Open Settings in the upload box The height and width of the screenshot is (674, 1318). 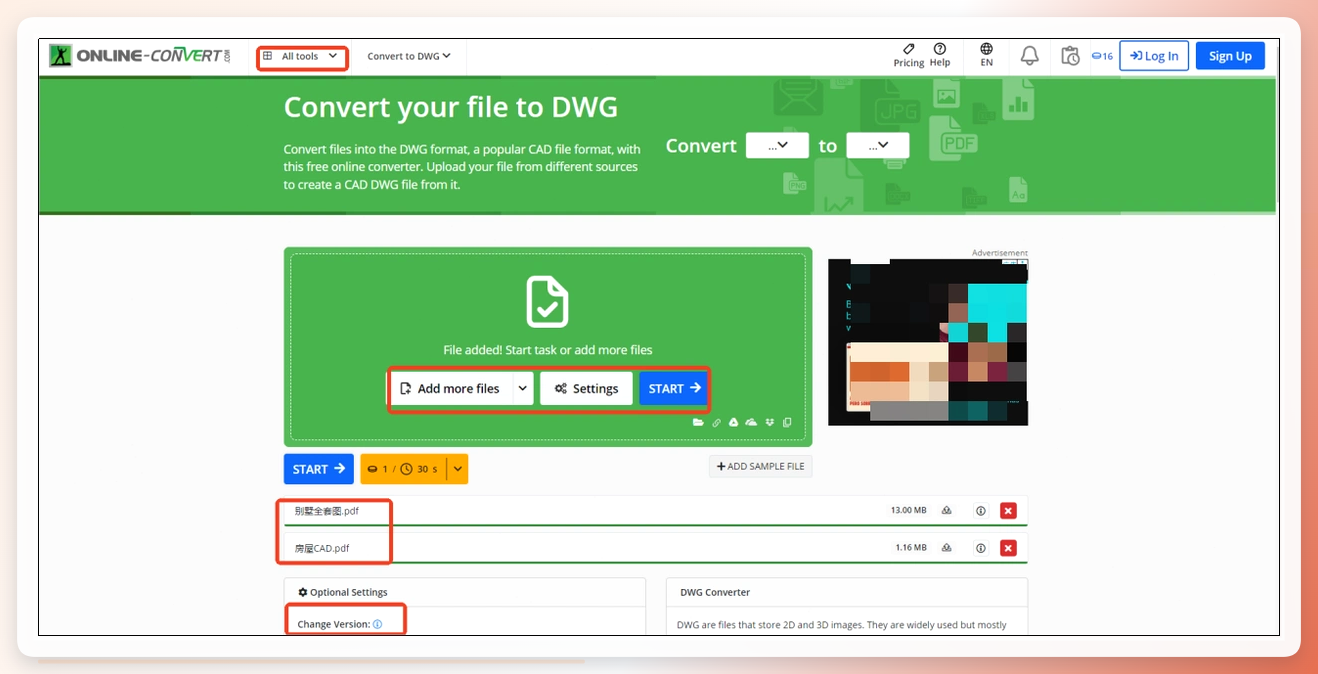[x=587, y=388]
